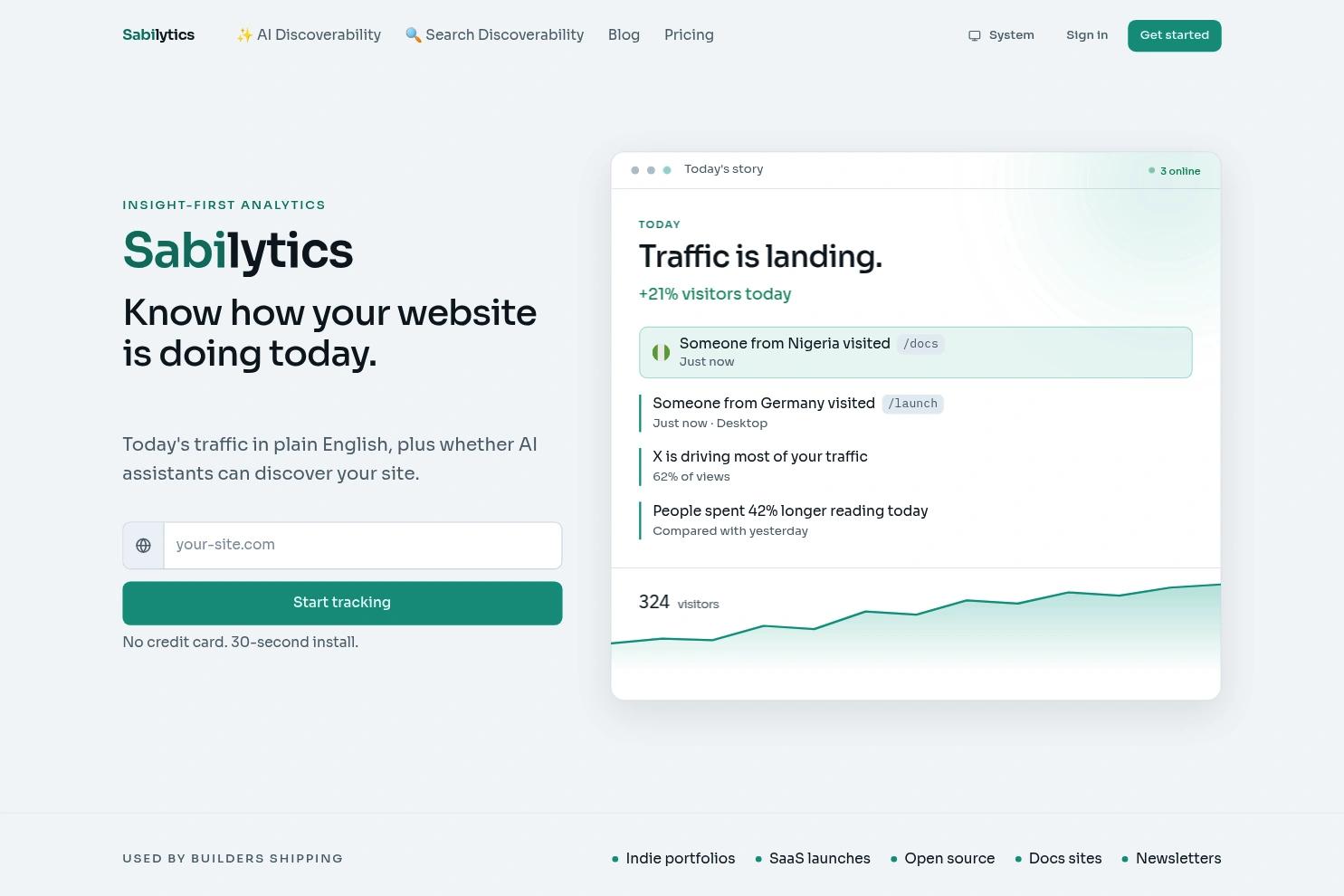Screen dimensions: 1344x896
Task: Toggle the System theme switcher
Action: pyautogui.click(x=1001, y=35)
